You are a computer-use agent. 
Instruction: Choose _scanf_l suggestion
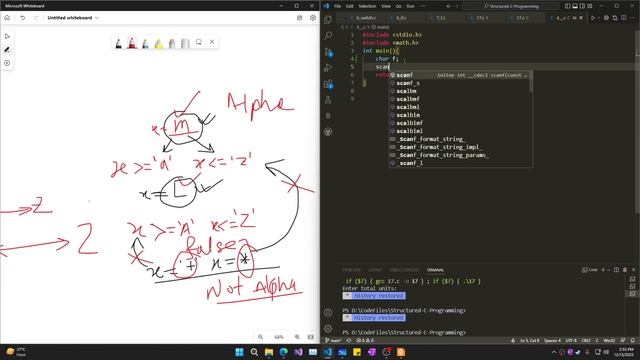[460, 163]
